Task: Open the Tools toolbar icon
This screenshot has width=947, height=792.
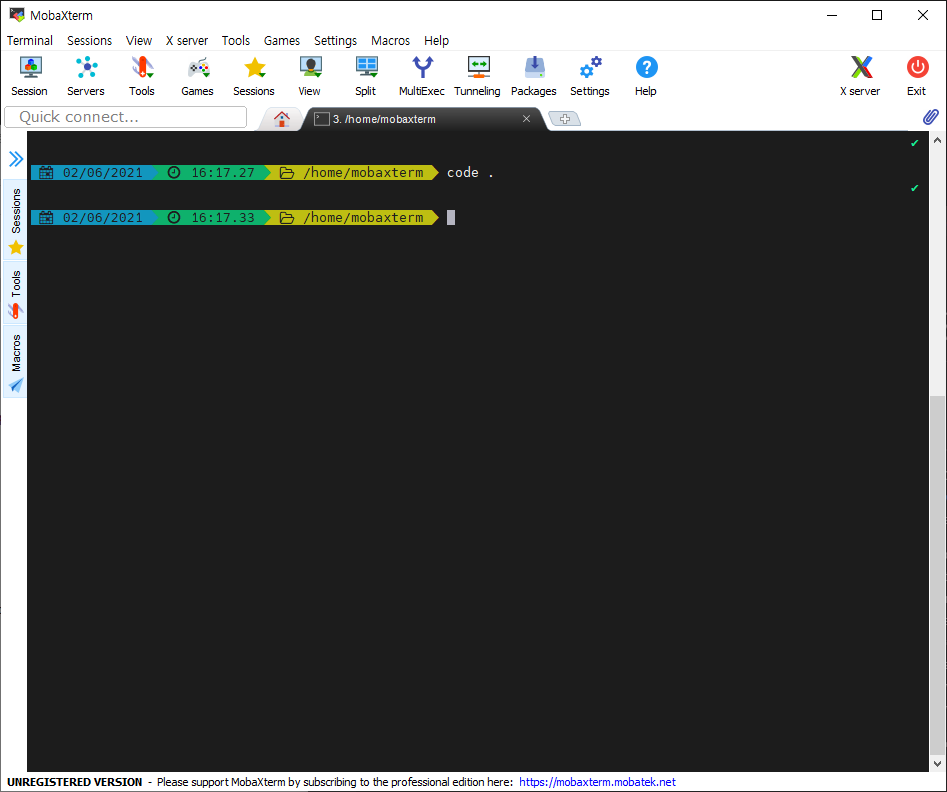Action: pyautogui.click(x=142, y=76)
